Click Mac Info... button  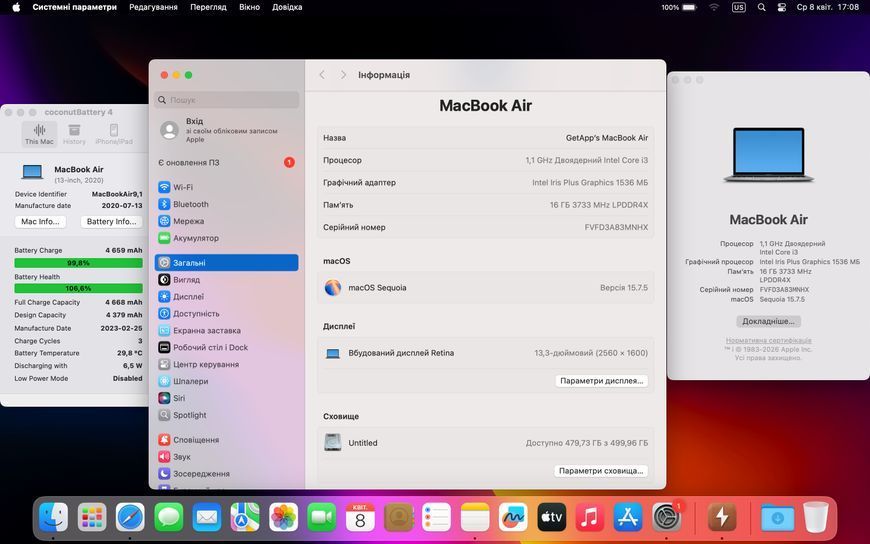[40, 221]
